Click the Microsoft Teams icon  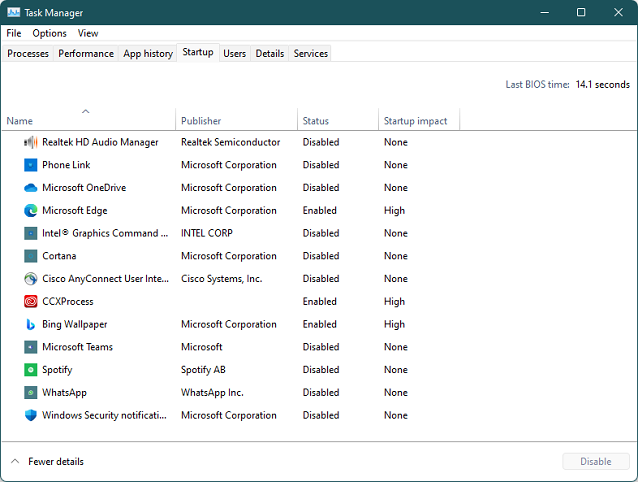point(31,347)
